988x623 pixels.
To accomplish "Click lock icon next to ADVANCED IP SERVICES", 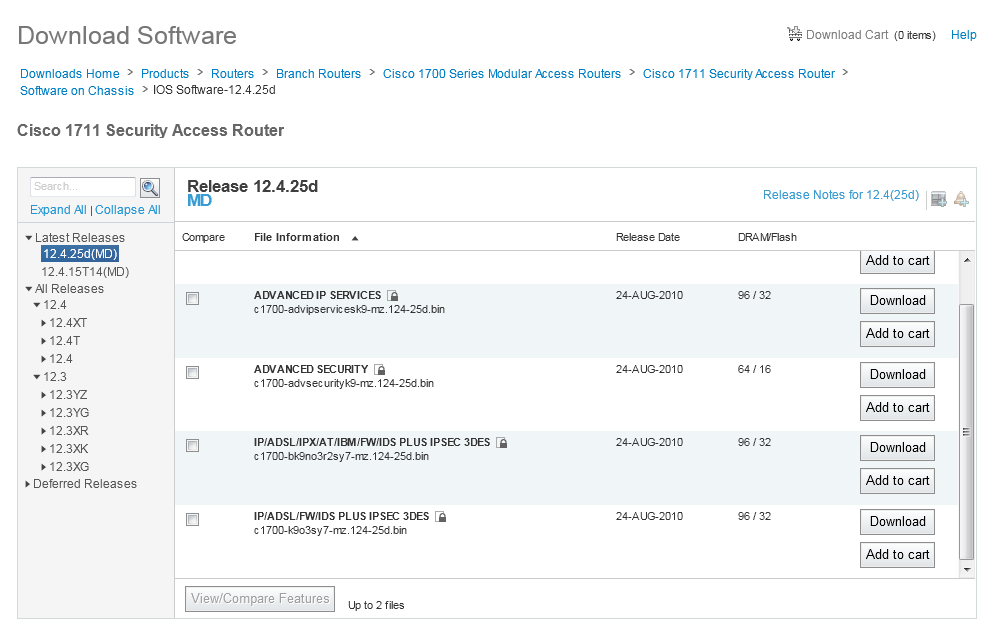I will [x=393, y=295].
